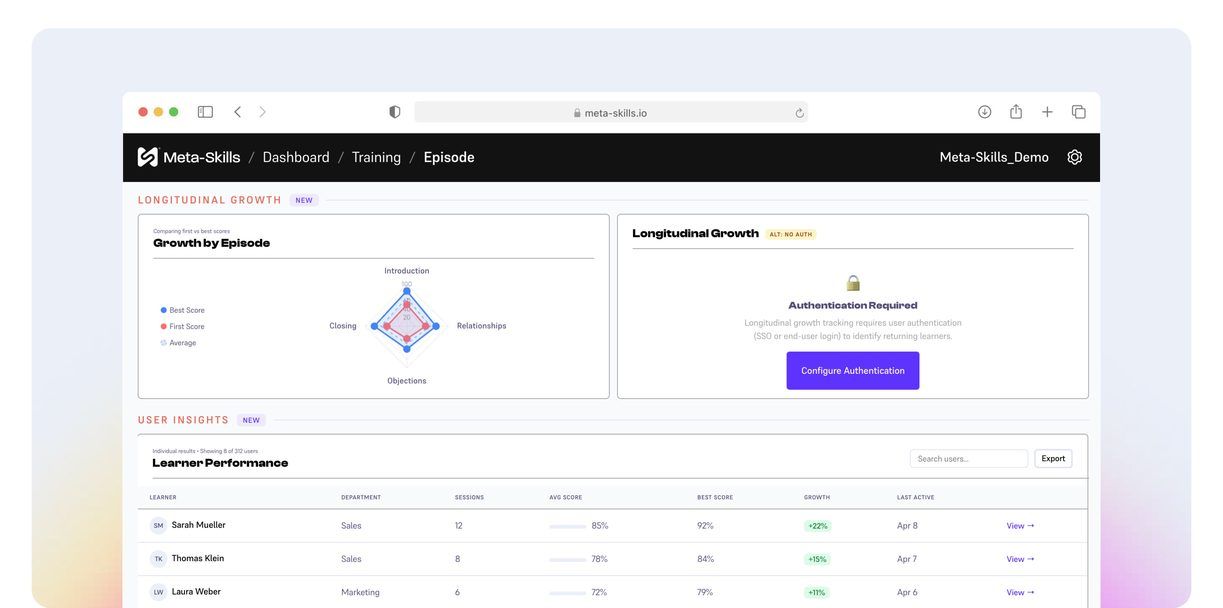The height and width of the screenshot is (608, 1223).
Task: Click the SM avatar for Sarah Mueller
Action: [x=158, y=526]
